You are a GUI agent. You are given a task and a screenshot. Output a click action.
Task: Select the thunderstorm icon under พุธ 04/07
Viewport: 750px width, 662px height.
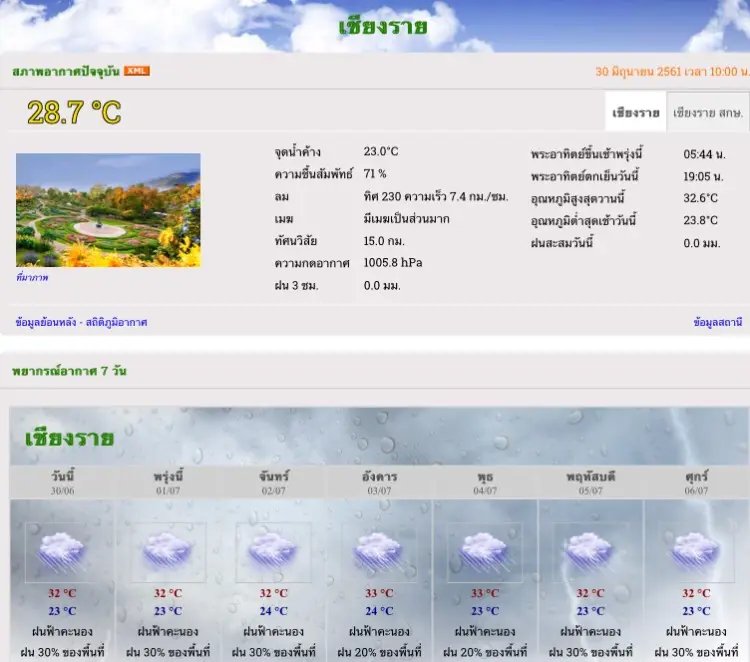(x=485, y=552)
